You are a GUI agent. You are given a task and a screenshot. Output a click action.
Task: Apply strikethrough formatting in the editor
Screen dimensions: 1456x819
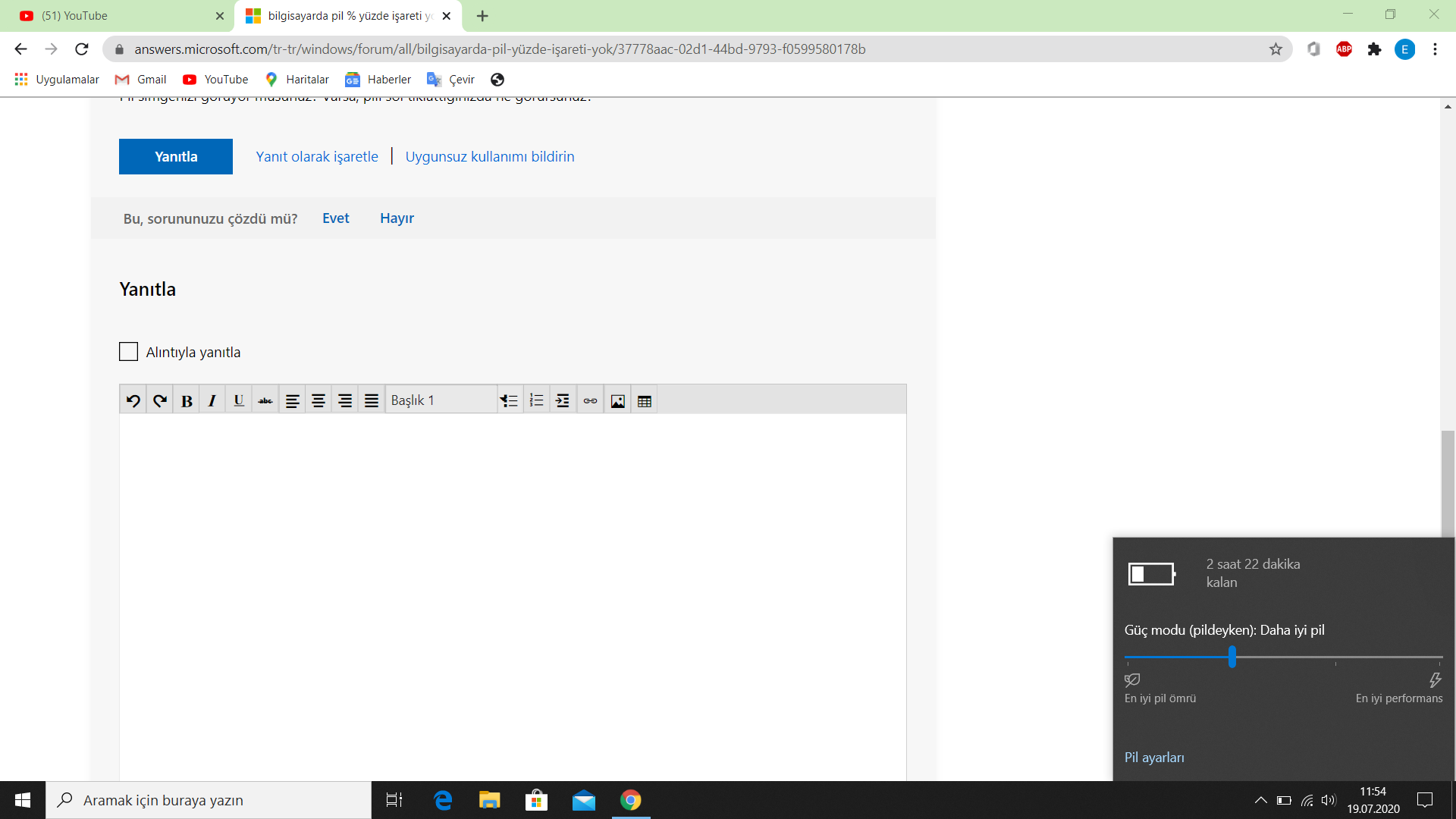pos(265,400)
